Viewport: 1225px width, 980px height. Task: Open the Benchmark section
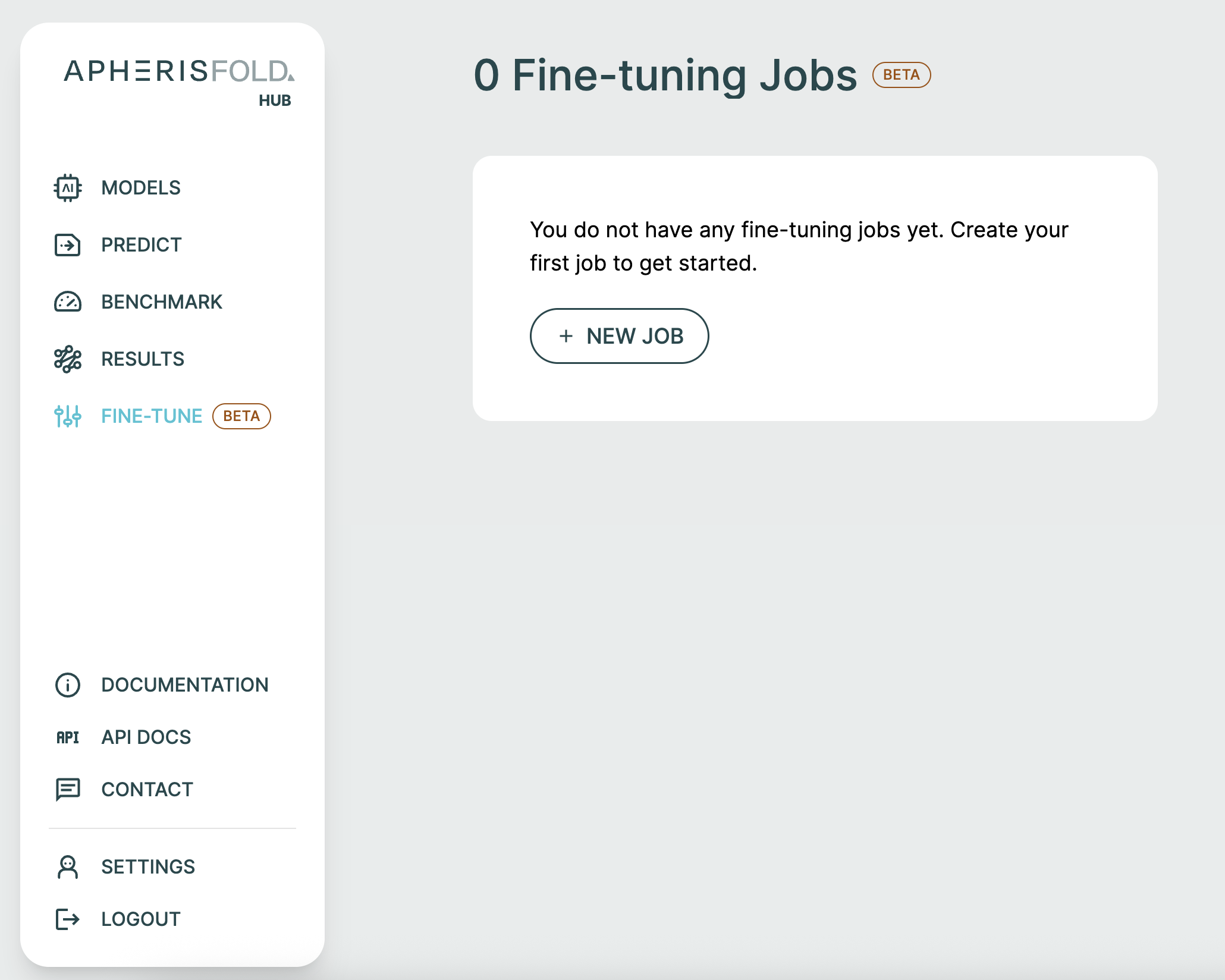[x=162, y=302]
